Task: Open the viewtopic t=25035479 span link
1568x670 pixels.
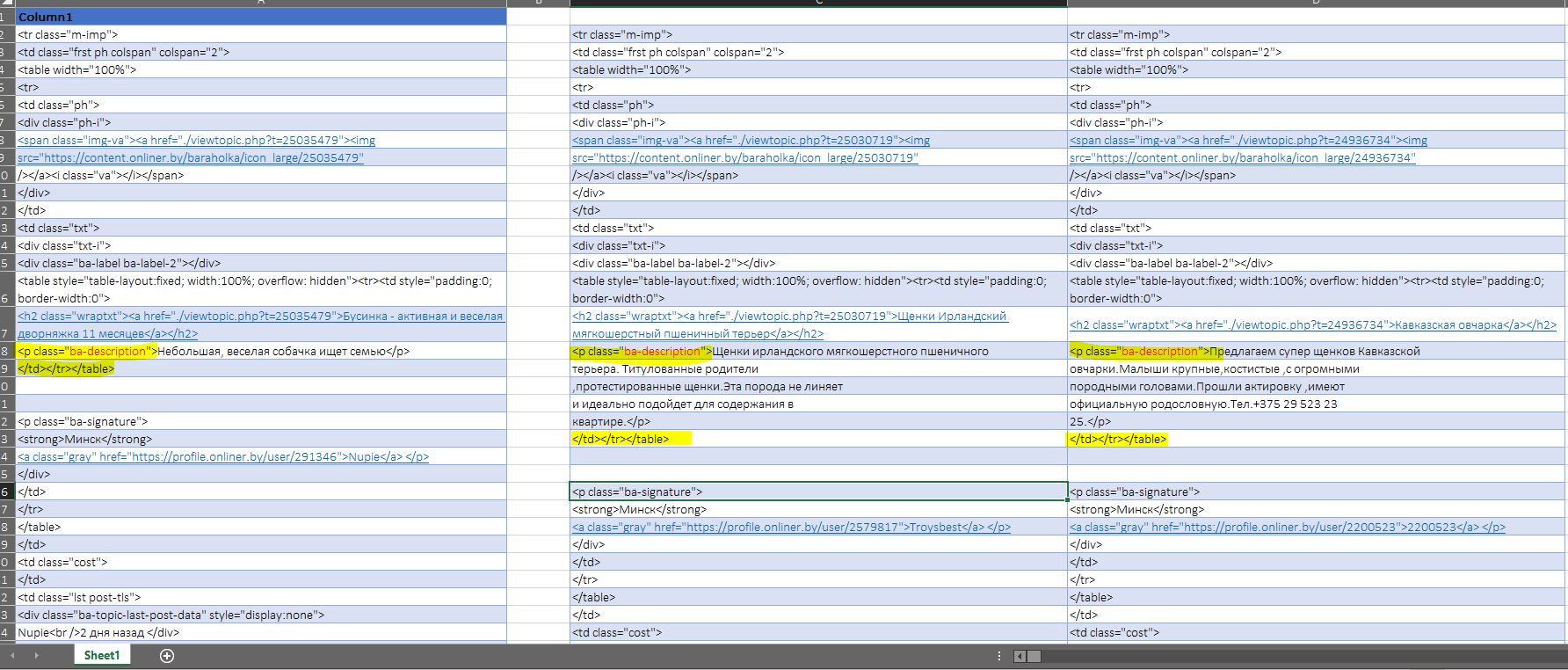Action: [197, 140]
